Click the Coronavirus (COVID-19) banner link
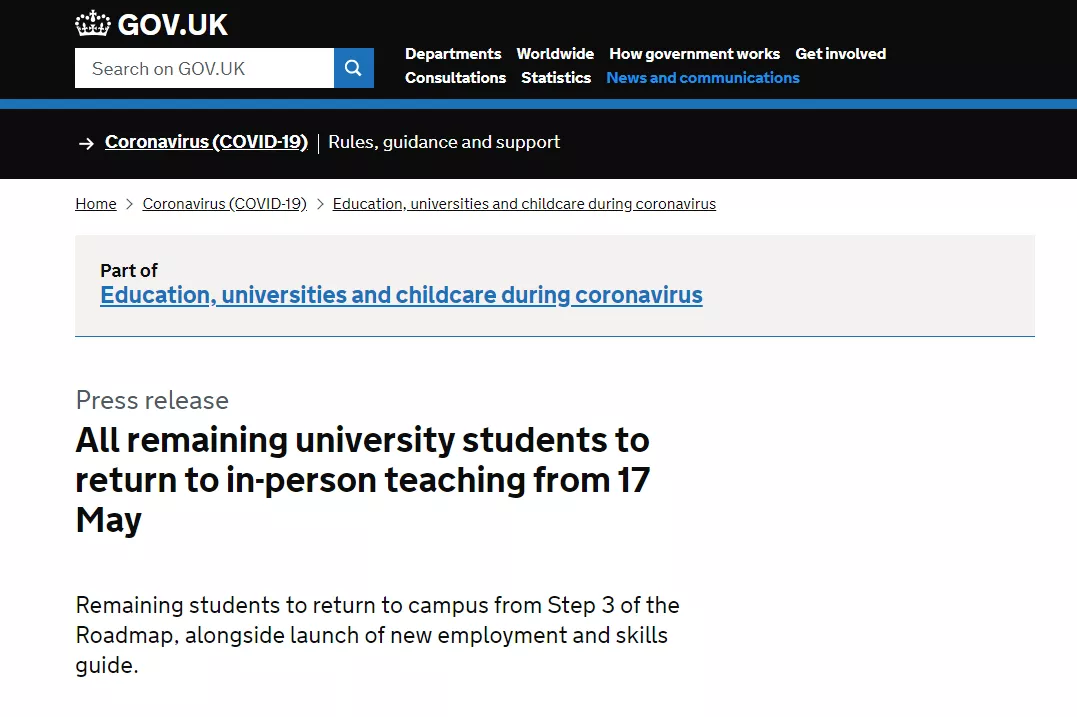Screen dimensions: 1077x717 pos(206,142)
